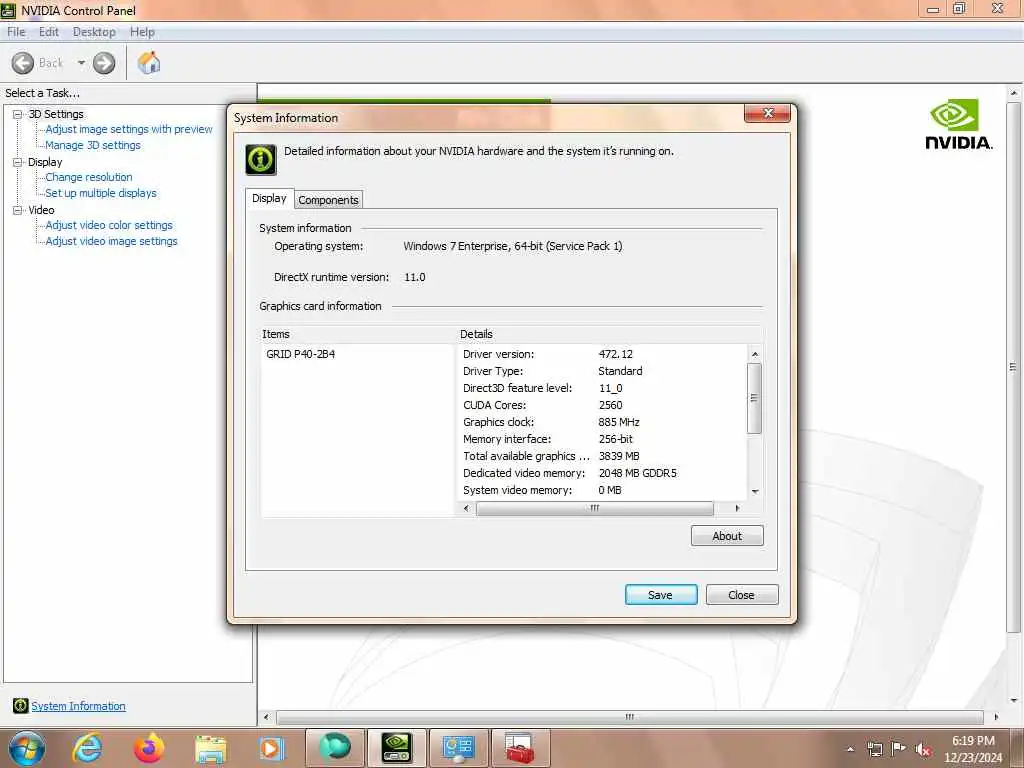The image size is (1024, 768).
Task: Open the Edit menu
Action: [x=48, y=32]
